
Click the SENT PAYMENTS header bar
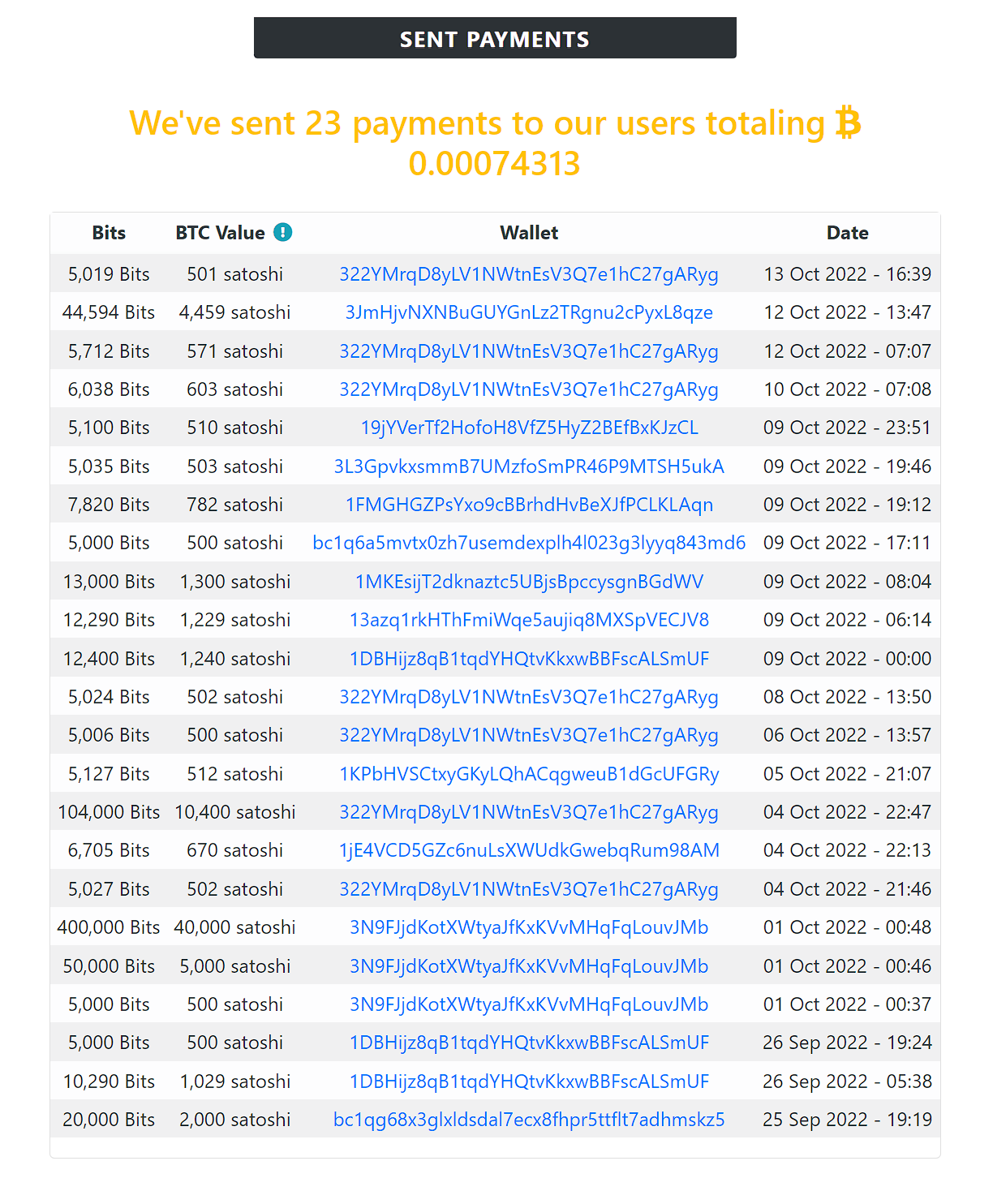[x=495, y=38]
